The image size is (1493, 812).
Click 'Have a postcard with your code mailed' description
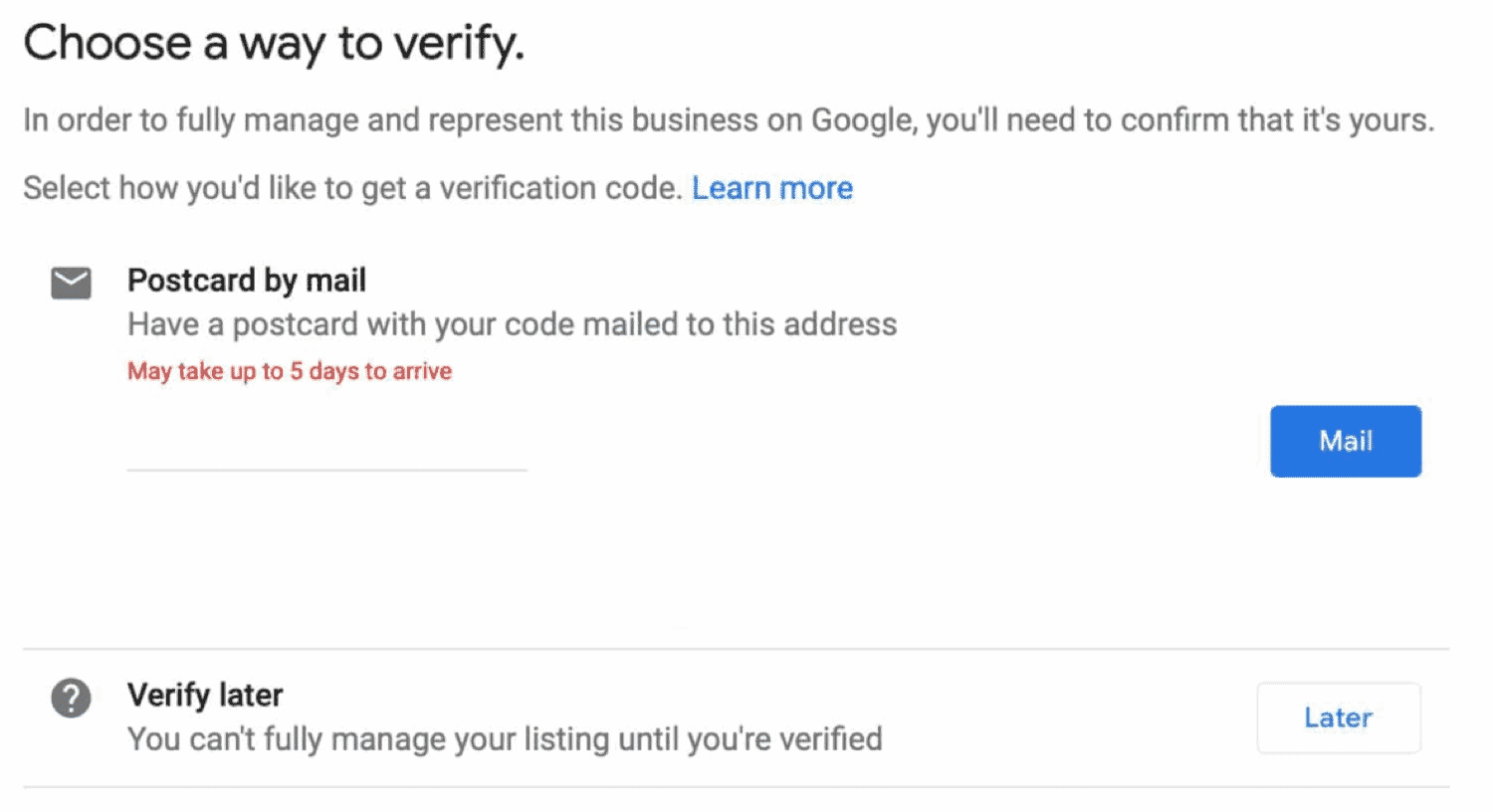[512, 324]
